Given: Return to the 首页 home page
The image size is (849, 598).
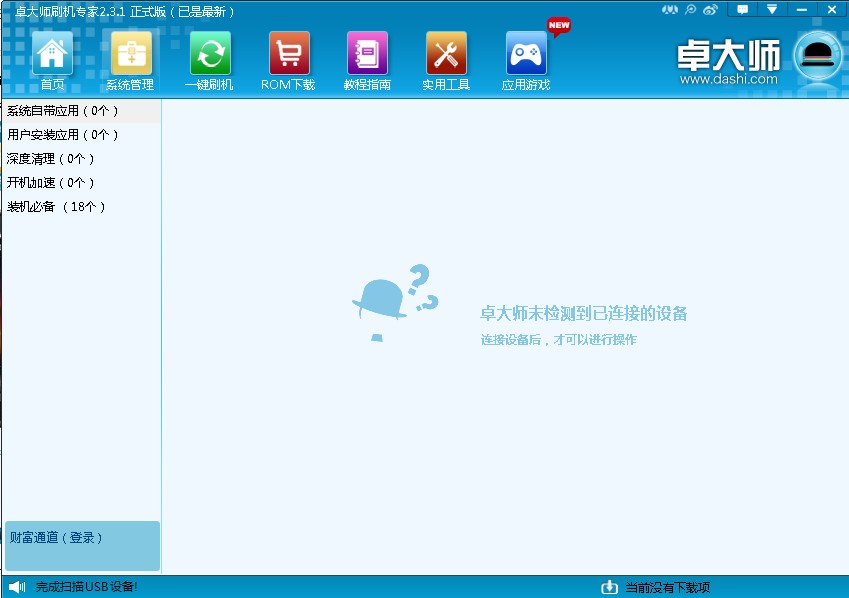Looking at the screenshot, I should click(x=52, y=57).
